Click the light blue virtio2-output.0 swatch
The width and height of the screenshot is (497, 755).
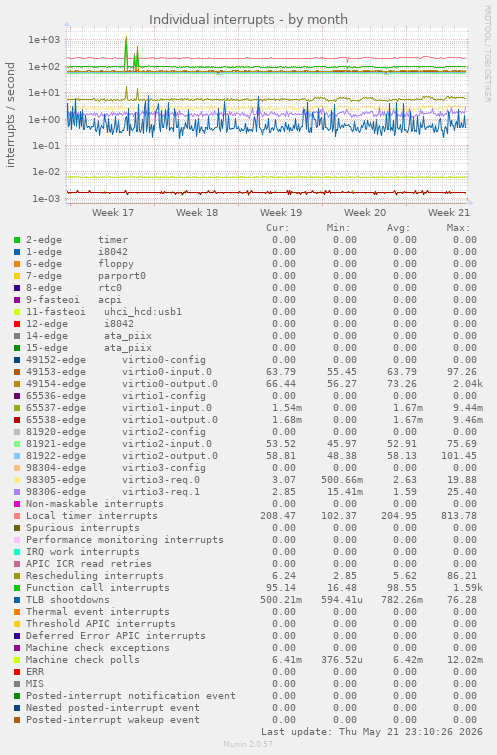17,456
